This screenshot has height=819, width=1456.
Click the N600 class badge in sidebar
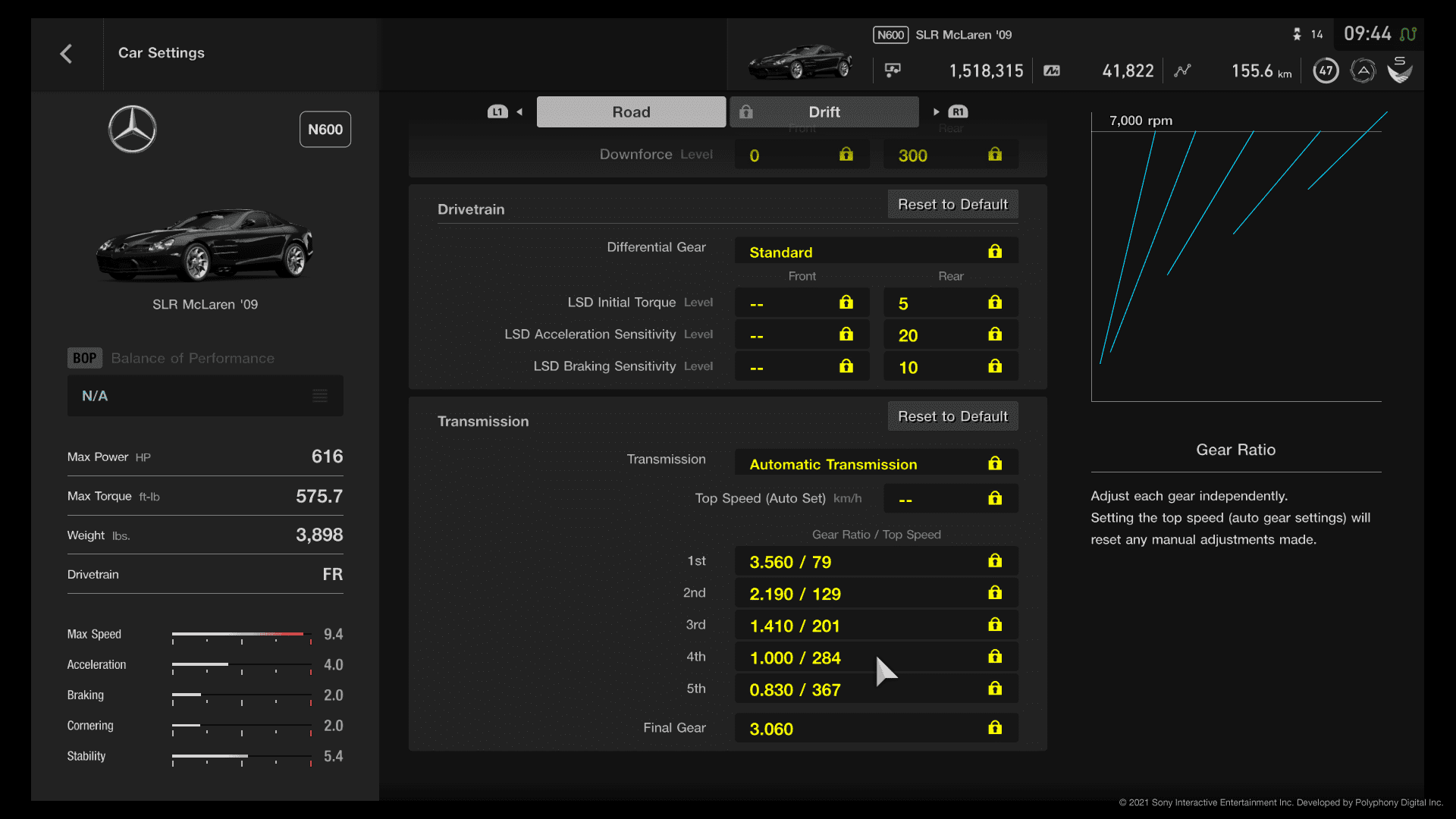[x=325, y=130]
